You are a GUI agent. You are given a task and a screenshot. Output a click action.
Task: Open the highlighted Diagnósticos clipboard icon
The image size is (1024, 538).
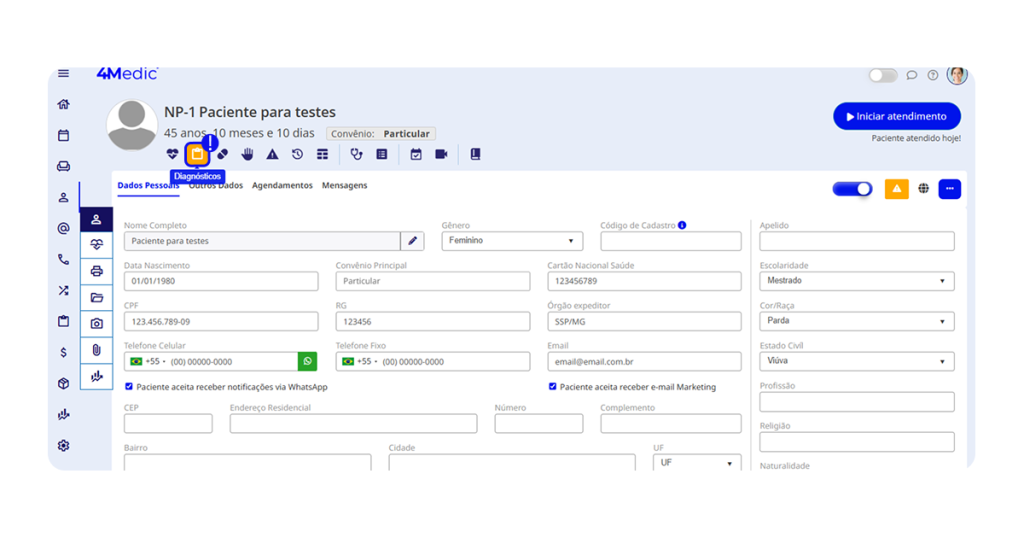coord(197,154)
